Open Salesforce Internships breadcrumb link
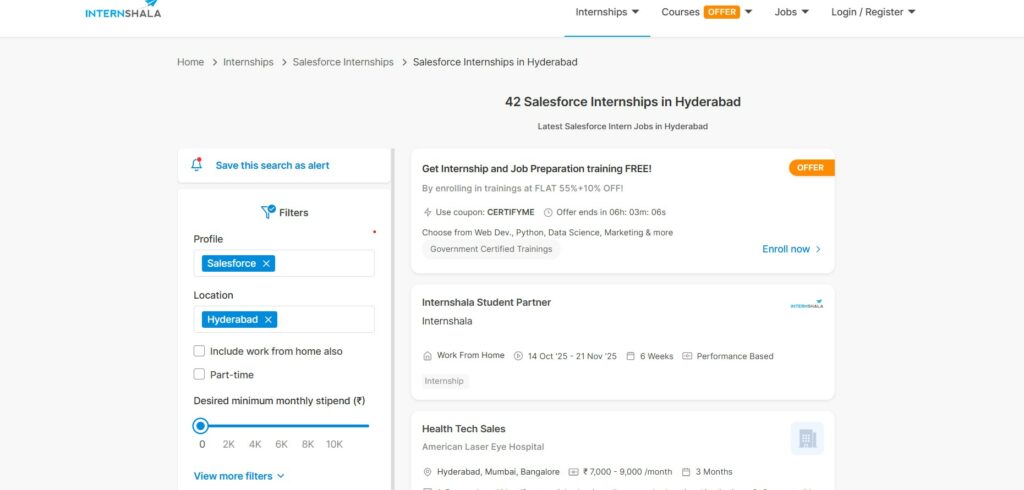1024x490 pixels. tap(343, 62)
